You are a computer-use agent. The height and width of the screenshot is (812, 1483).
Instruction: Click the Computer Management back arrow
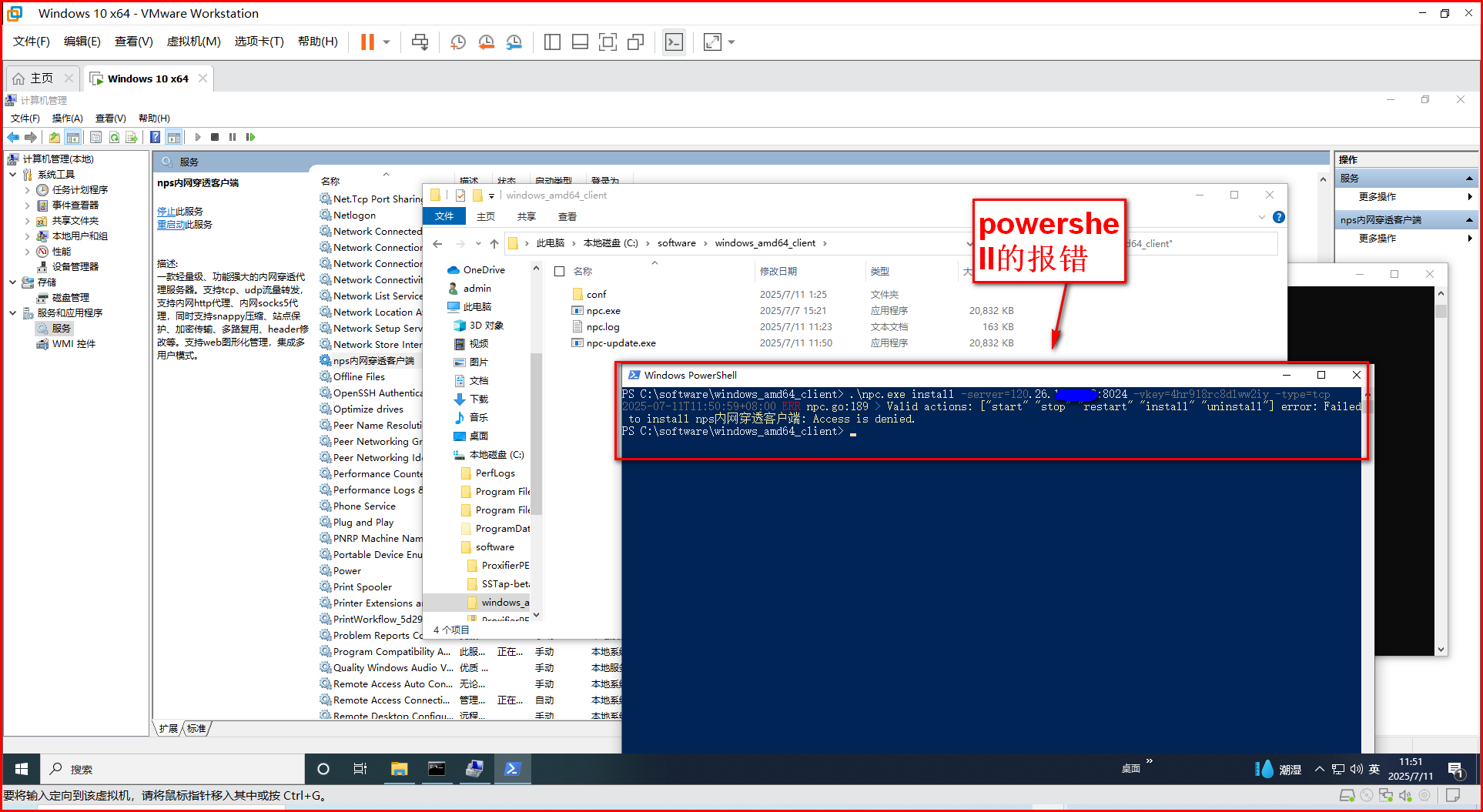pos(13,137)
